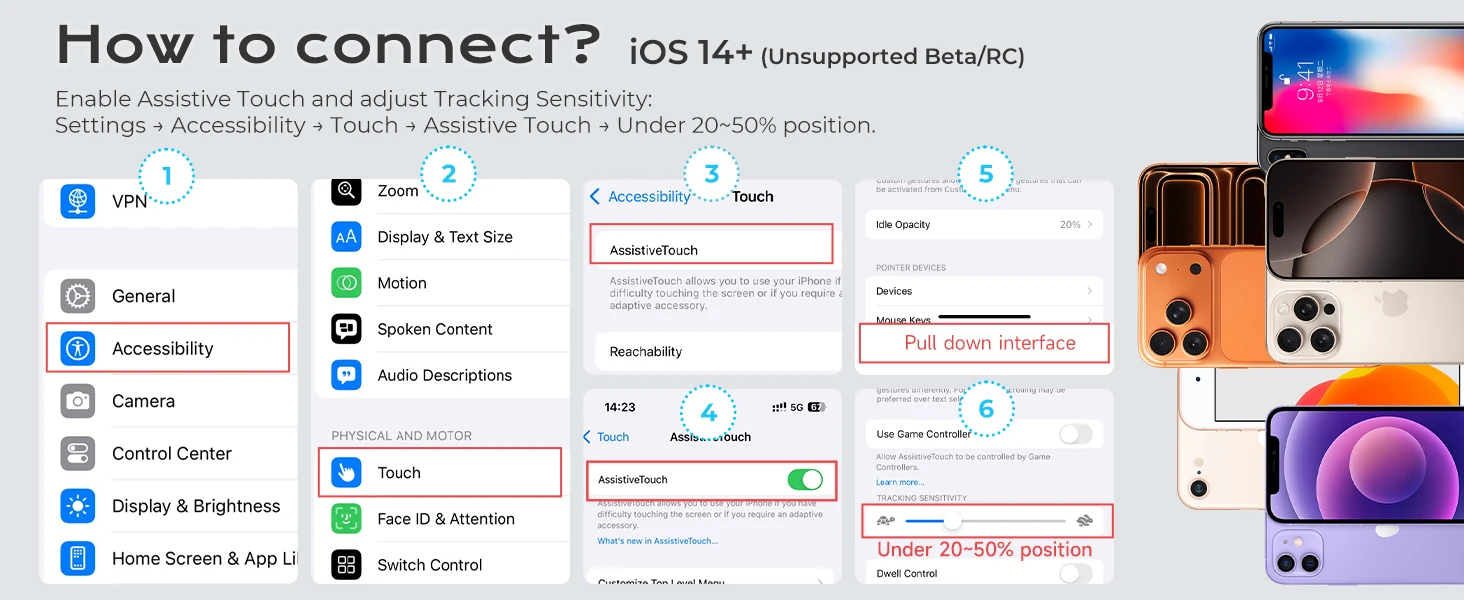Tap the VPN globe icon
Viewport: 1464px width, 600px height.
coord(78,201)
